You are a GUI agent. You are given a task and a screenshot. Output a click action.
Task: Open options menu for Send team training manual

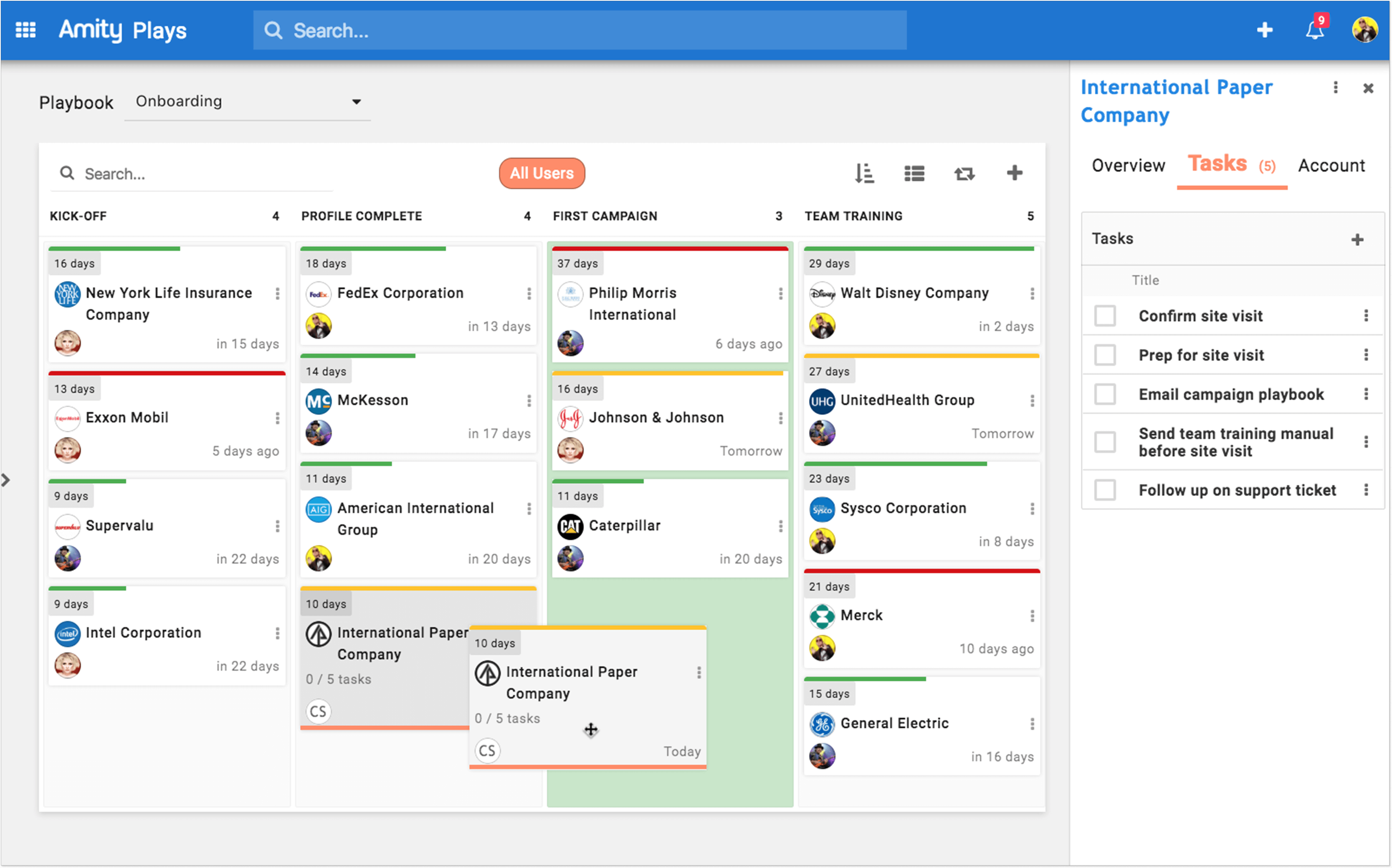click(1366, 442)
